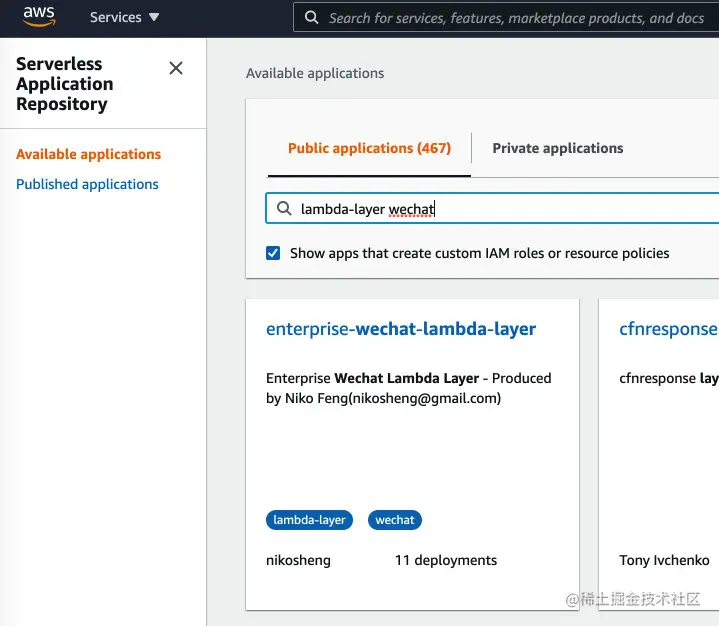This screenshot has width=719, height=626.
Task: Close the Serverless Application Repository sidebar
Action: (176, 68)
